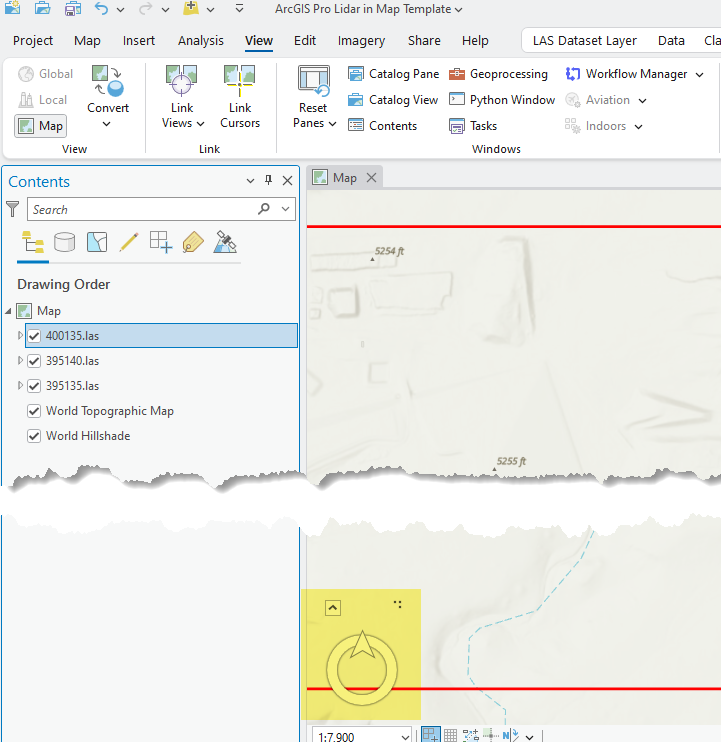Open the Catalog Pane
Image resolution: width=721 pixels, height=742 pixels.
[x=393, y=74]
